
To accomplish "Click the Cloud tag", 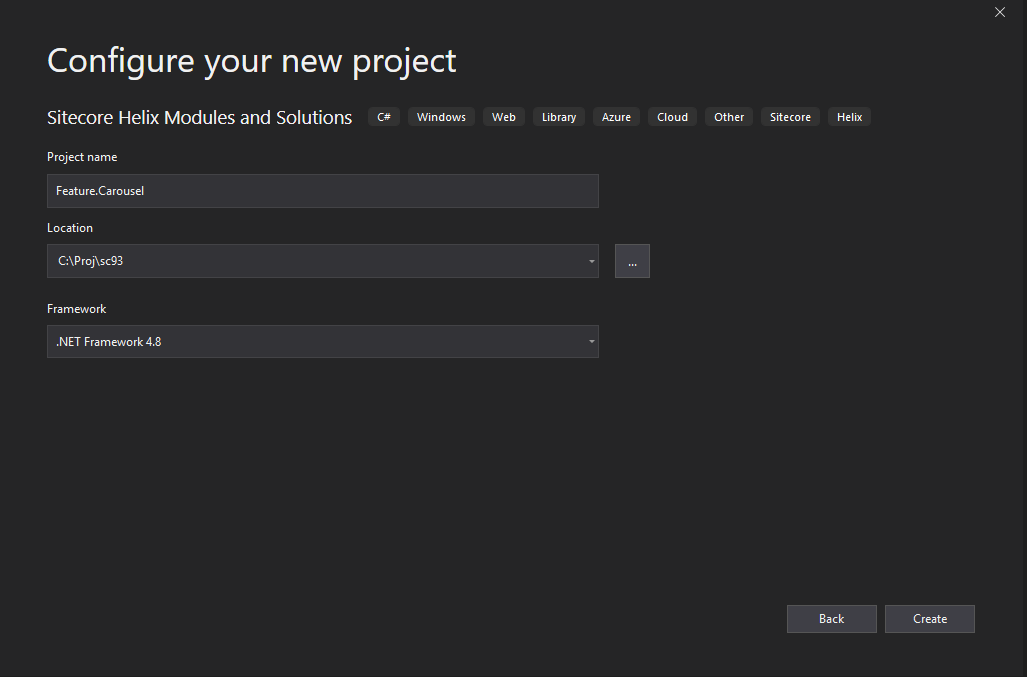I will (672, 117).
